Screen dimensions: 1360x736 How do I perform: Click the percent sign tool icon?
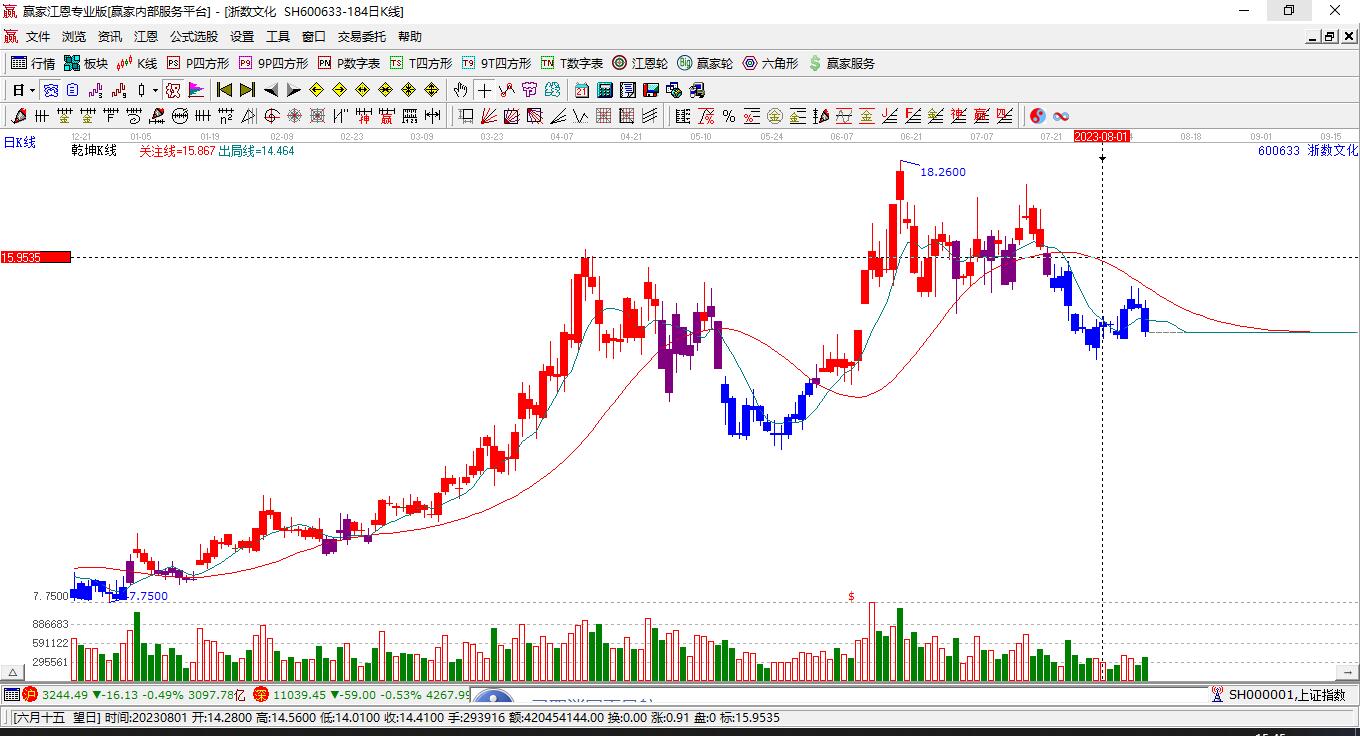[728, 116]
